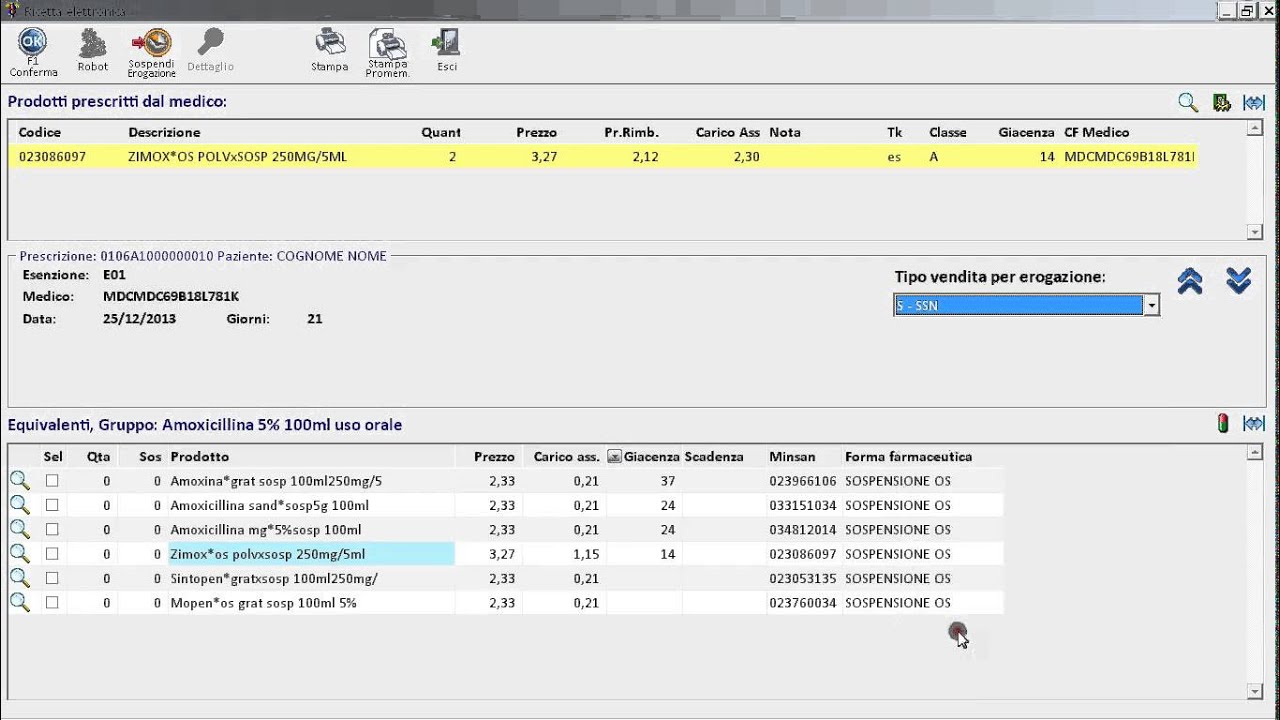This screenshot has width=1280, height=720.
Task: Click the green export icon near prescribed products
Action: [1221, 102]
